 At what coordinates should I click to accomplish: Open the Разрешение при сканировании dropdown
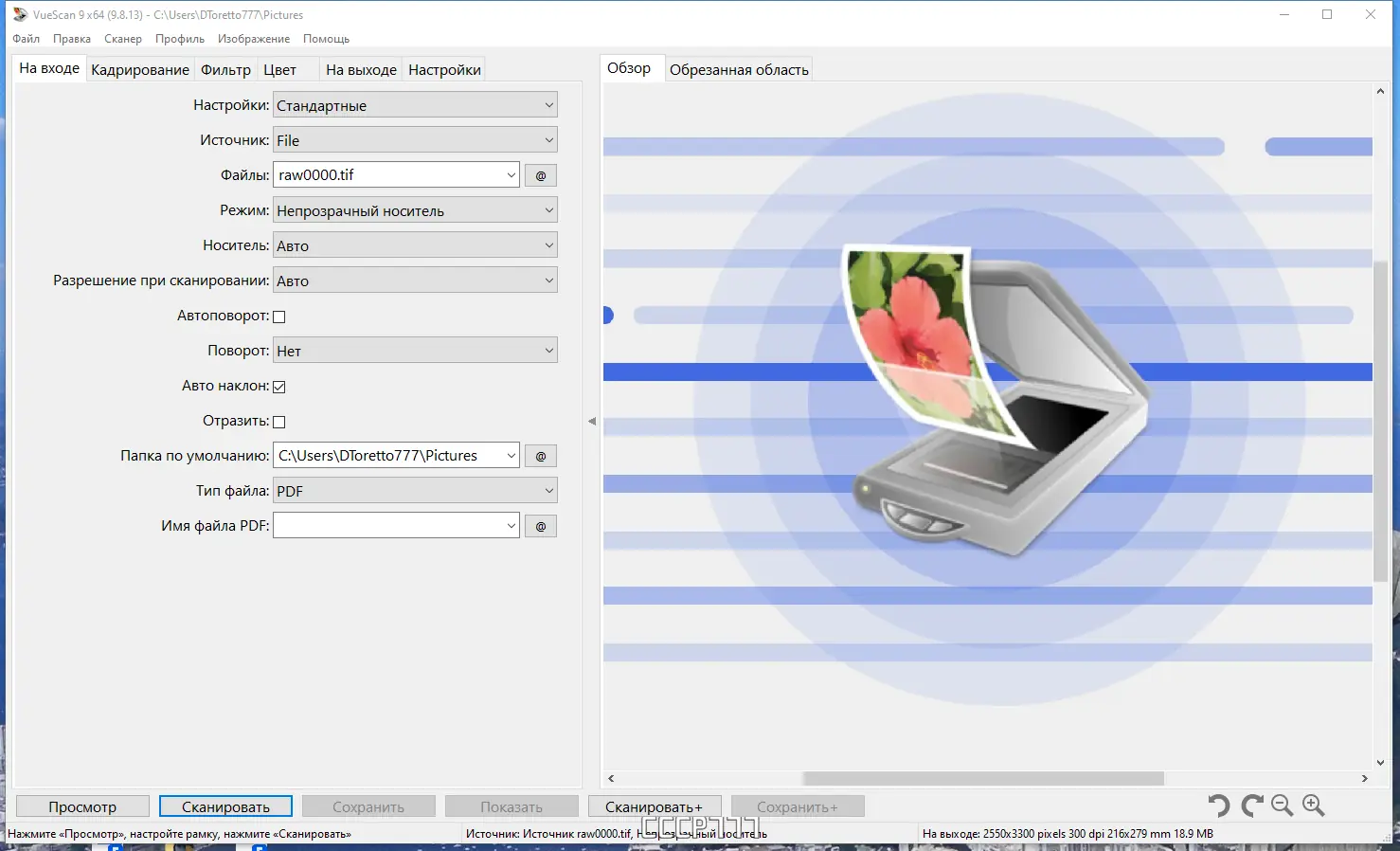[x=415, y=281]
